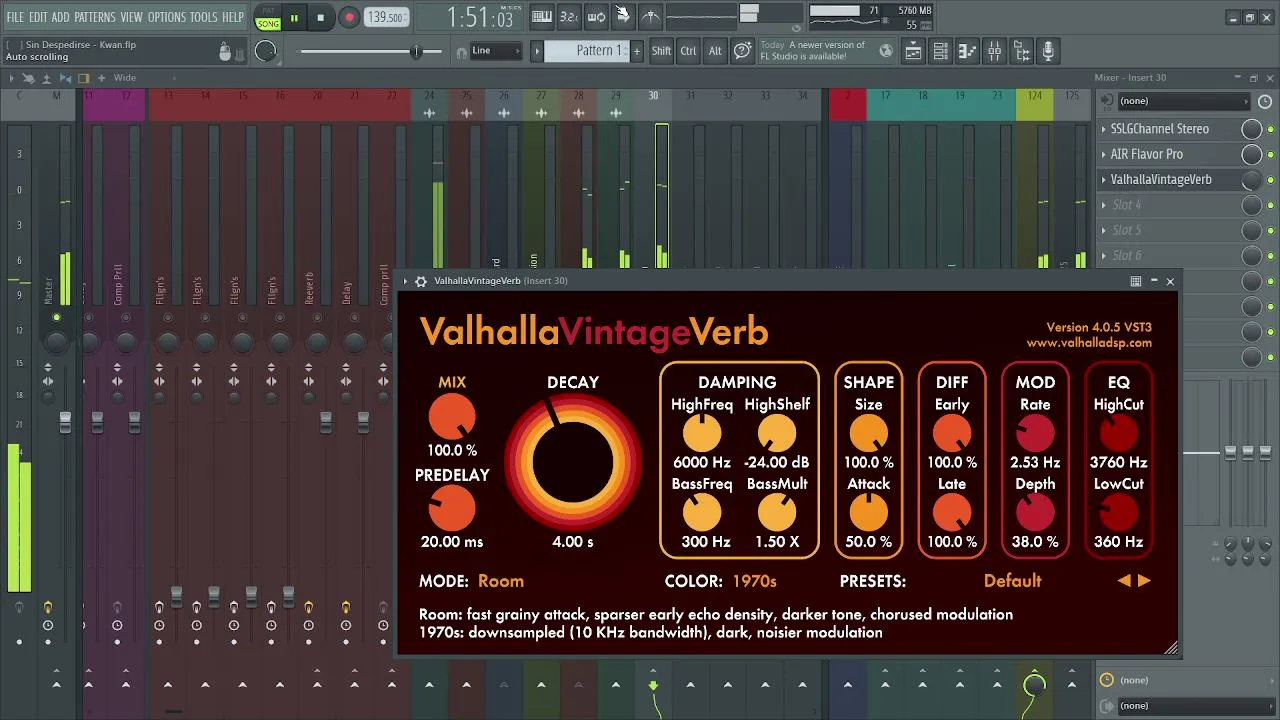Click the metronome icon
Screen dimensions: 1280x720
(650, 16)
